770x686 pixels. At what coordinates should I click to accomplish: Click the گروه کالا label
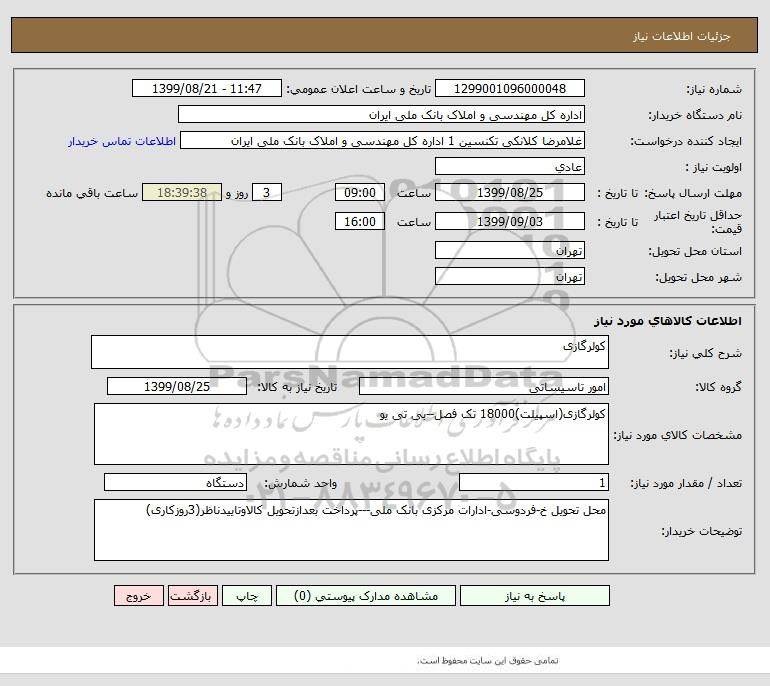coord(718,387)
